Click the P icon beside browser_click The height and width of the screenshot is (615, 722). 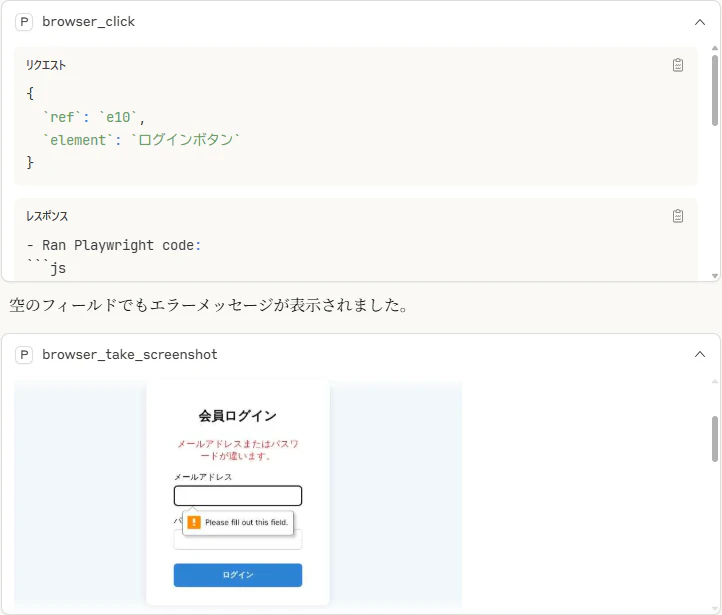[x=24, y=22]
